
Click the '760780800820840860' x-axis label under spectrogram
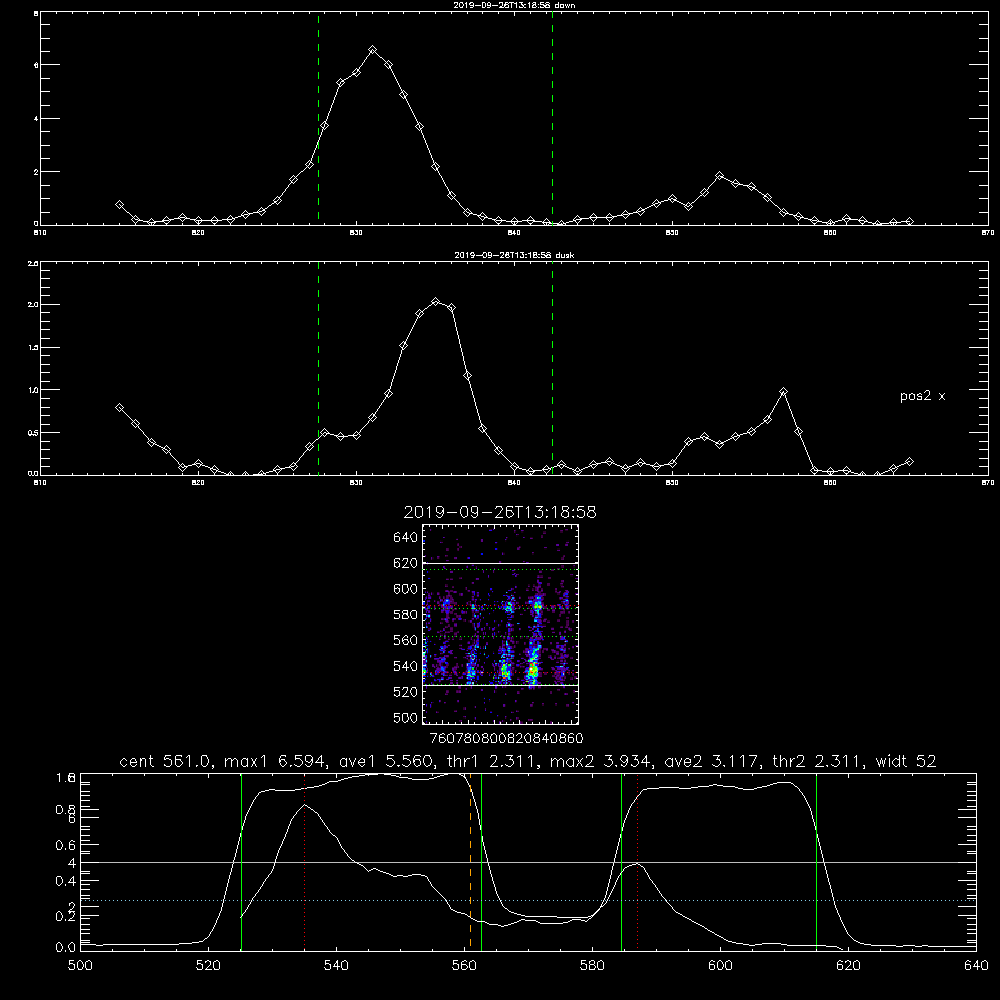[x=506, y=738]
